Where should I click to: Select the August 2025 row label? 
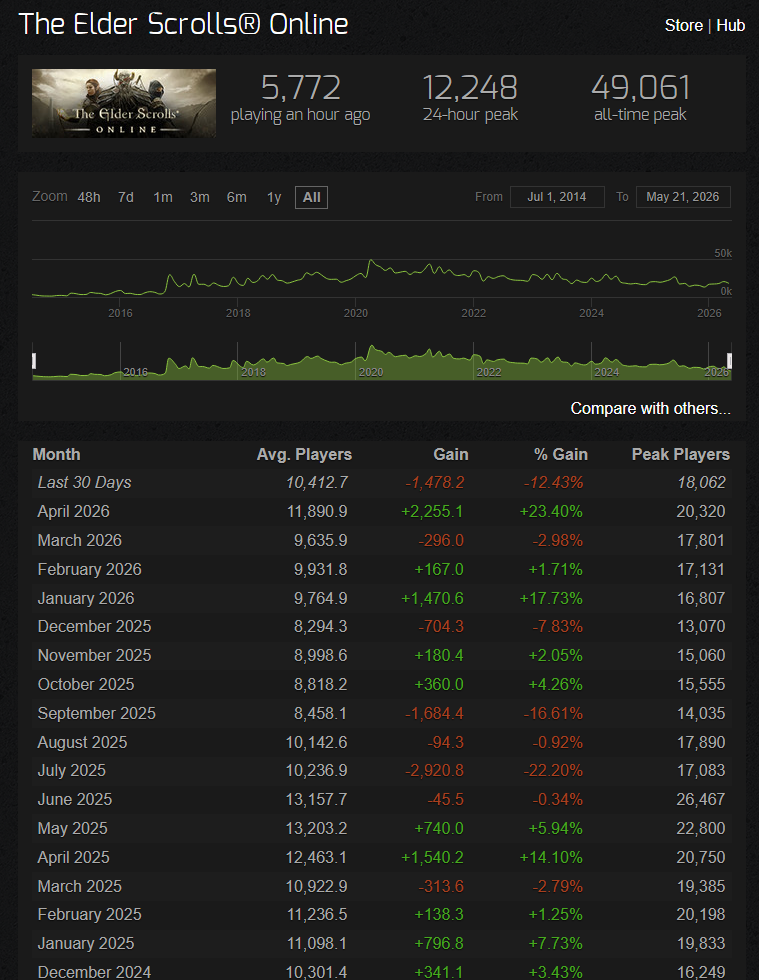click(82, 742)
